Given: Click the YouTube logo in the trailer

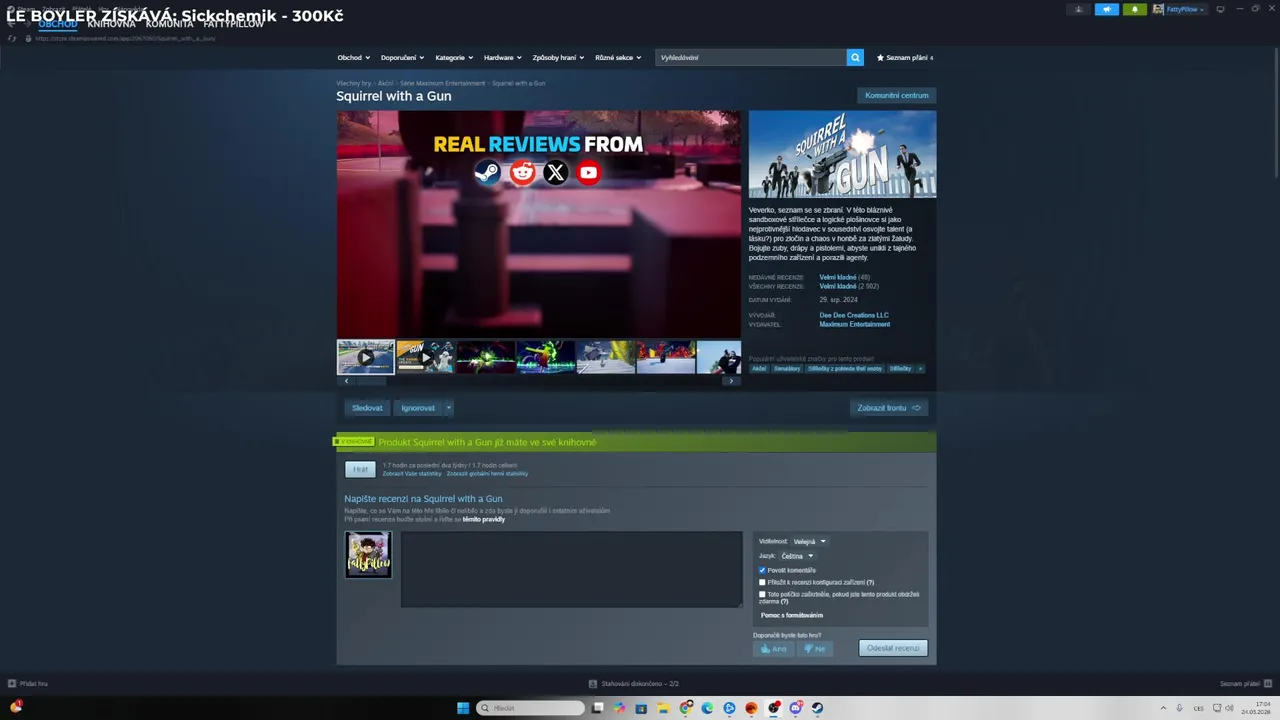Looking at the screenshot, I should (589, 172).
